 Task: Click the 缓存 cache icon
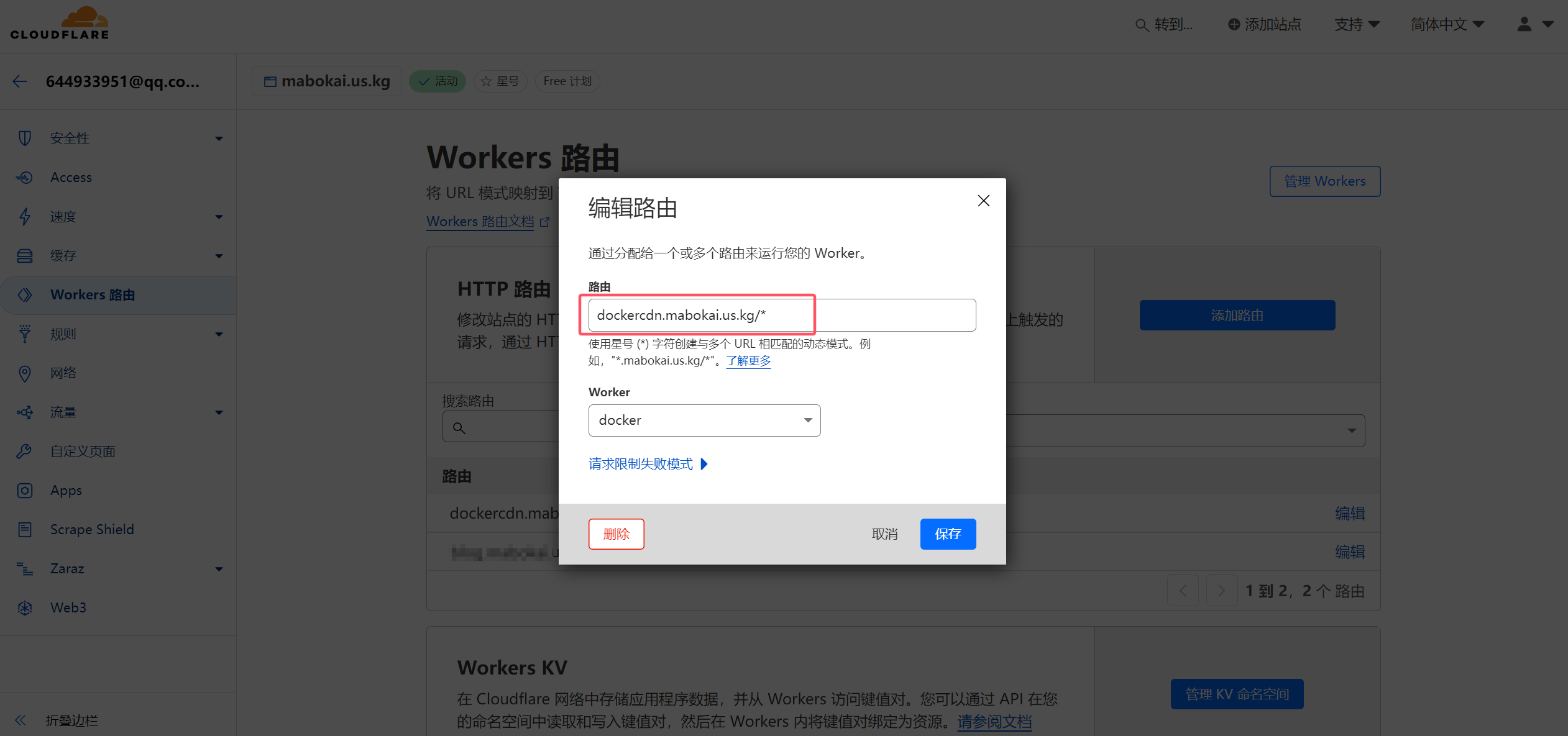click(25, 255)
